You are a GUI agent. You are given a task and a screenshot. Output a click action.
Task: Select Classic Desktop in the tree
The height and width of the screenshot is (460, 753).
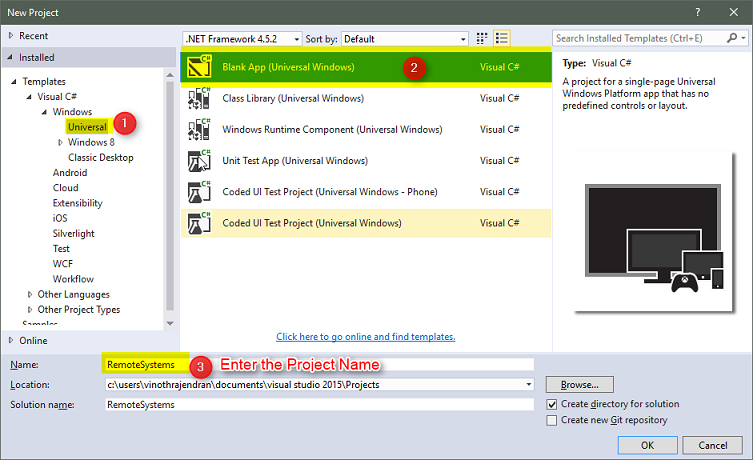tap(101, 157)
